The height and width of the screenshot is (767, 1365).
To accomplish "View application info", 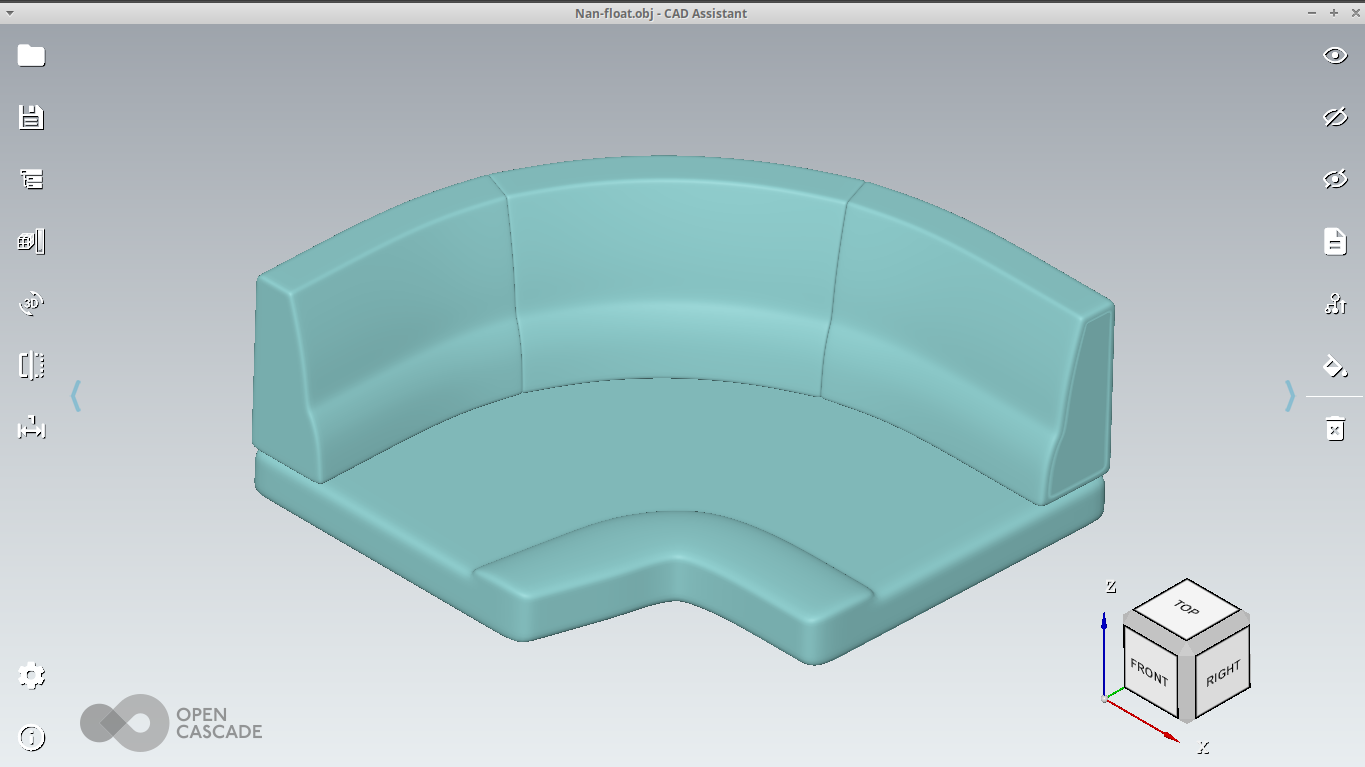I will coord(30,738).
